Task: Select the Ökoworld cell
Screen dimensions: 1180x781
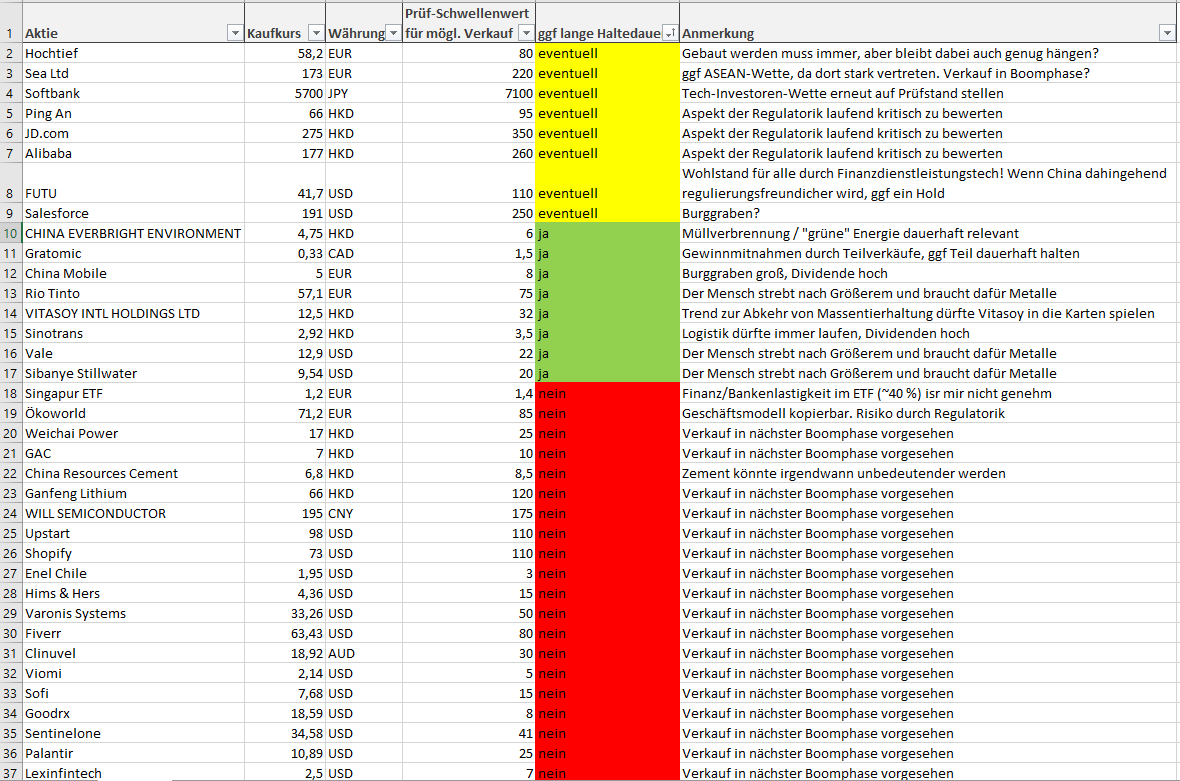Action: click(x=133, y=414)
